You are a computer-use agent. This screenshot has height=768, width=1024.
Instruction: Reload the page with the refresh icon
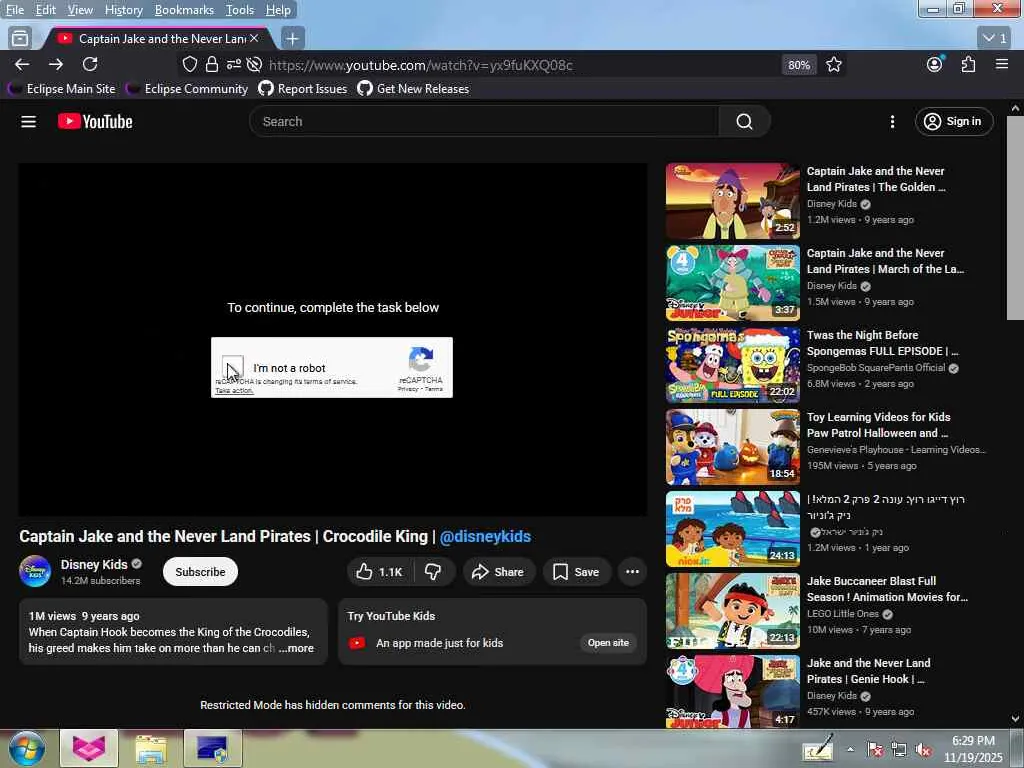tap(90, 64)
